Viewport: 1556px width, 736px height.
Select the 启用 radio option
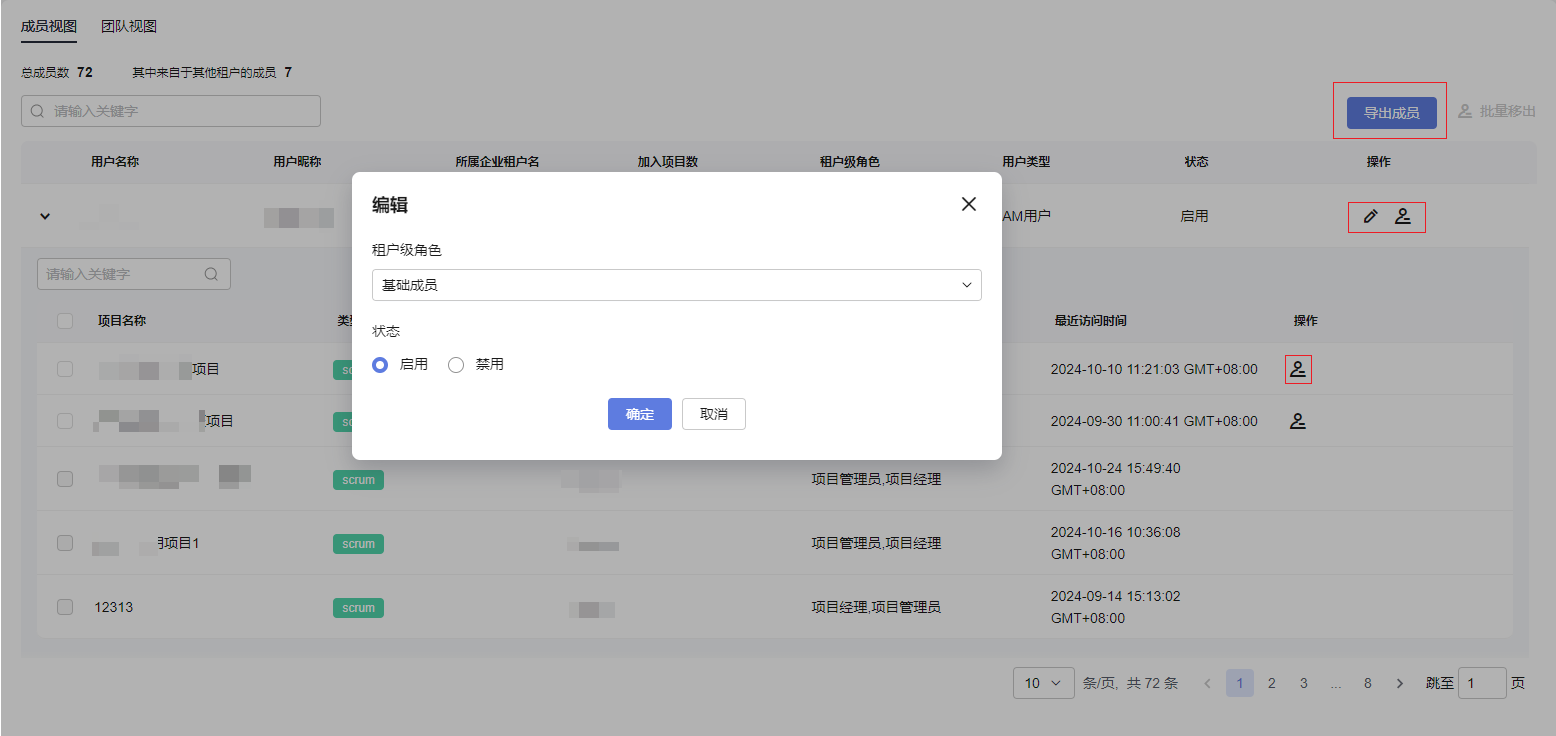coord(380,365)
